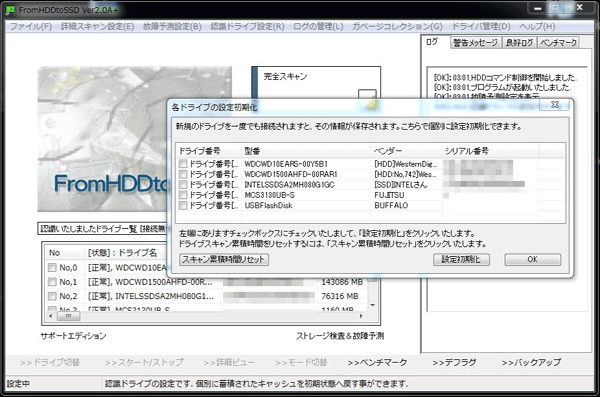Sort by 型番 column header

click(x=306, y=151)
